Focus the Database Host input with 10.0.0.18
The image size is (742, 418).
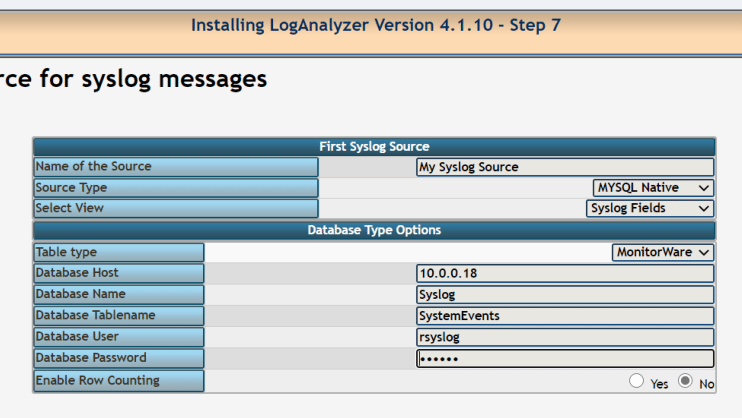point(565,274)
